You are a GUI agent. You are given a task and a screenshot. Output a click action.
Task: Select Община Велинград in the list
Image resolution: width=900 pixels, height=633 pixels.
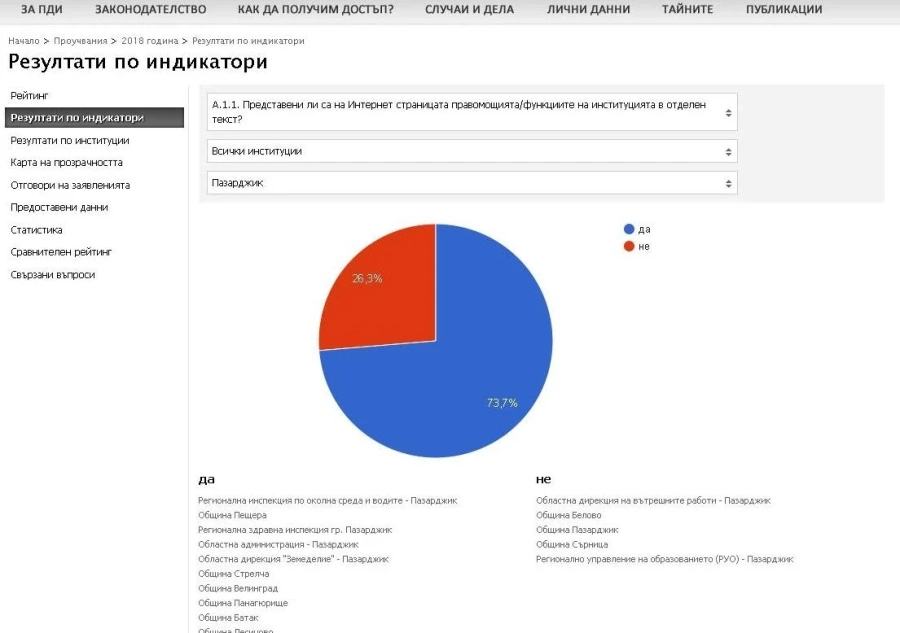point(238,588)
